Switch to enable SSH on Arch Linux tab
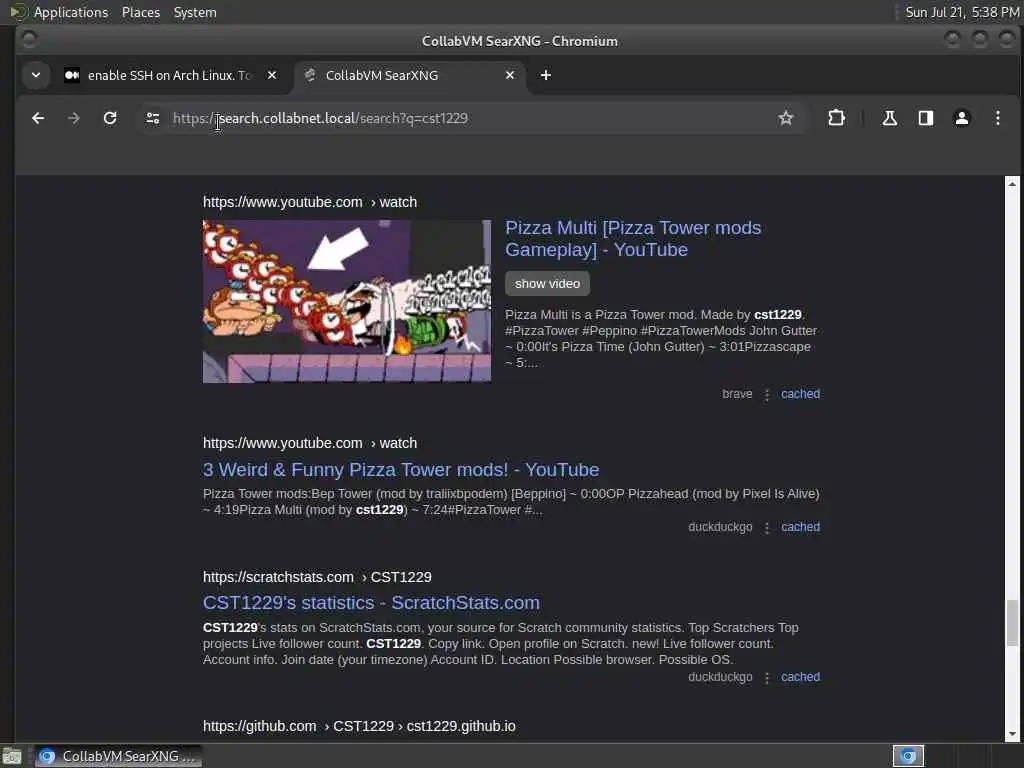The image size is (1024, 768). pos(171,75)
